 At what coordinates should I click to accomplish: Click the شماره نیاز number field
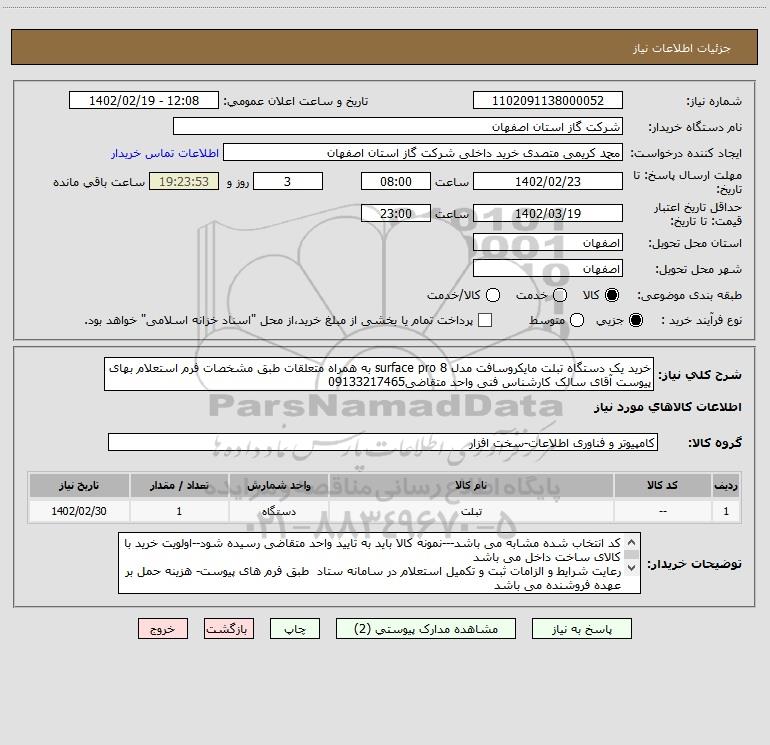click(x=548, y=101)
